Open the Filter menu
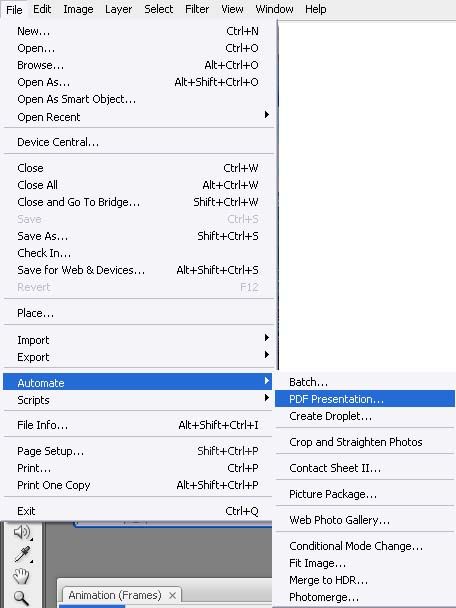This screenshot has height=608, width=456. (197, 9)
